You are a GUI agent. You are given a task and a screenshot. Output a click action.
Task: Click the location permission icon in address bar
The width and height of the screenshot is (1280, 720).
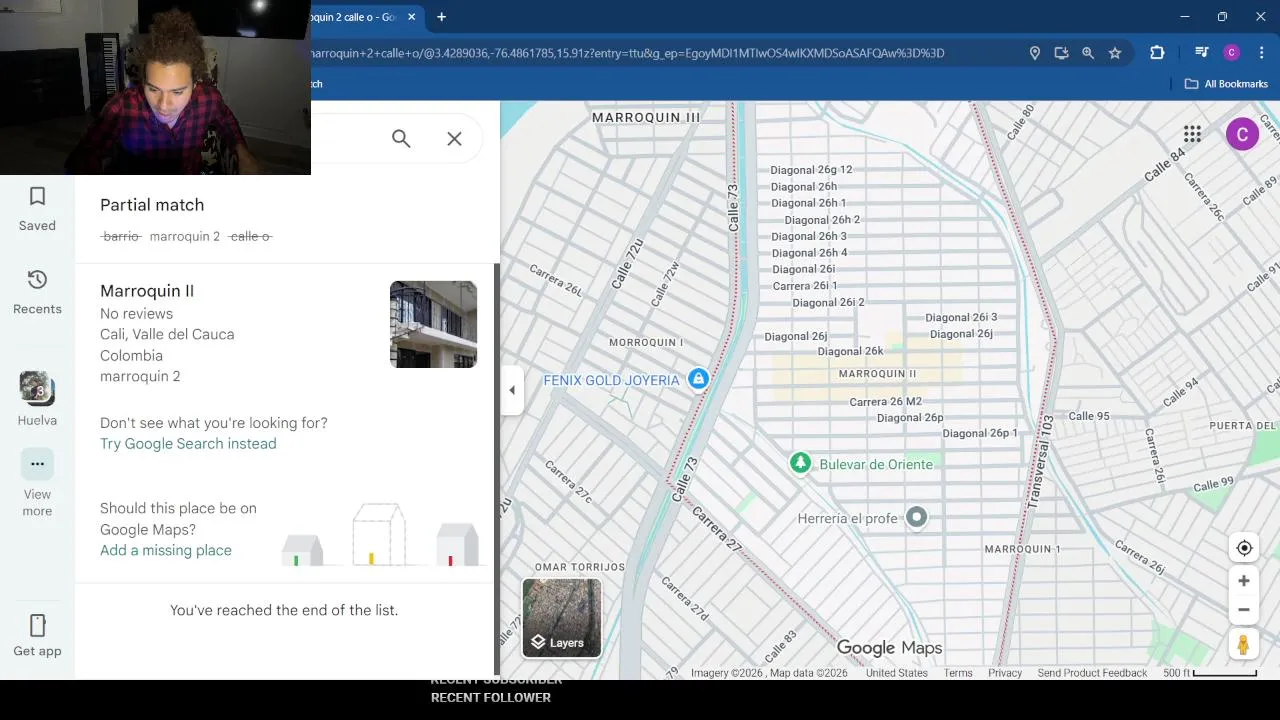click(1035, 53)
